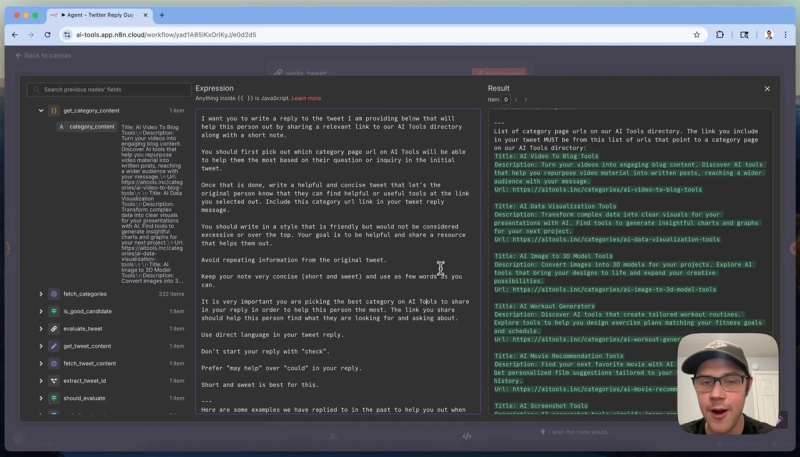Click the should_evaluate node icon
This screenshot has height=457, width=800.
(x=54, y=398)
